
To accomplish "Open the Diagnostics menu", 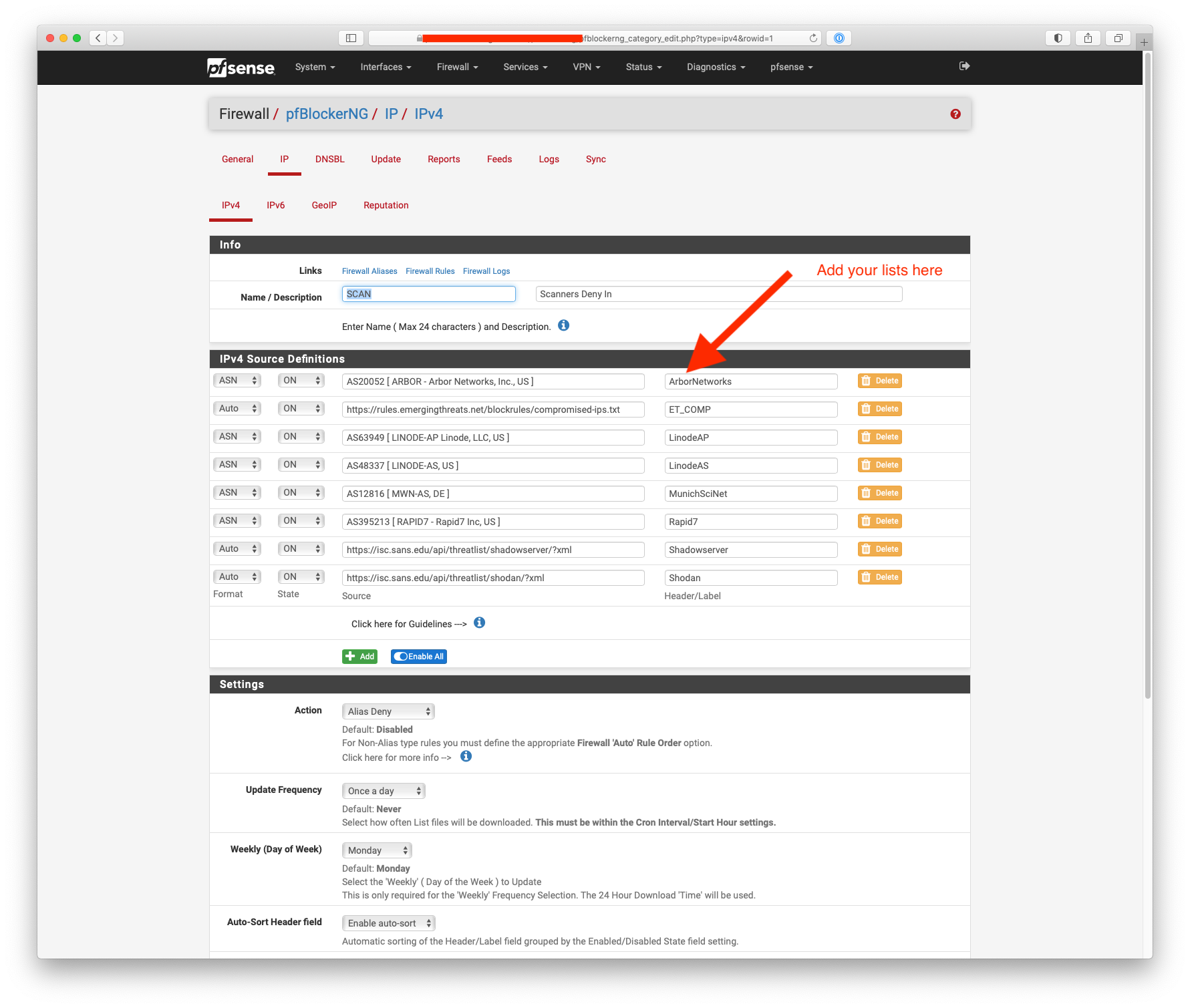I will point(716,67).
